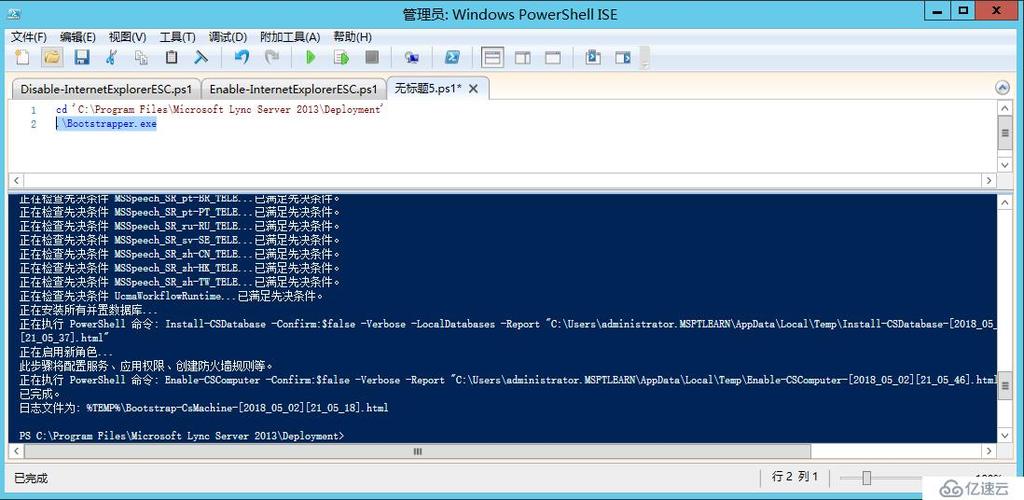
Task: Paste using the clipboard icon
Action: [x=171, y=57]
